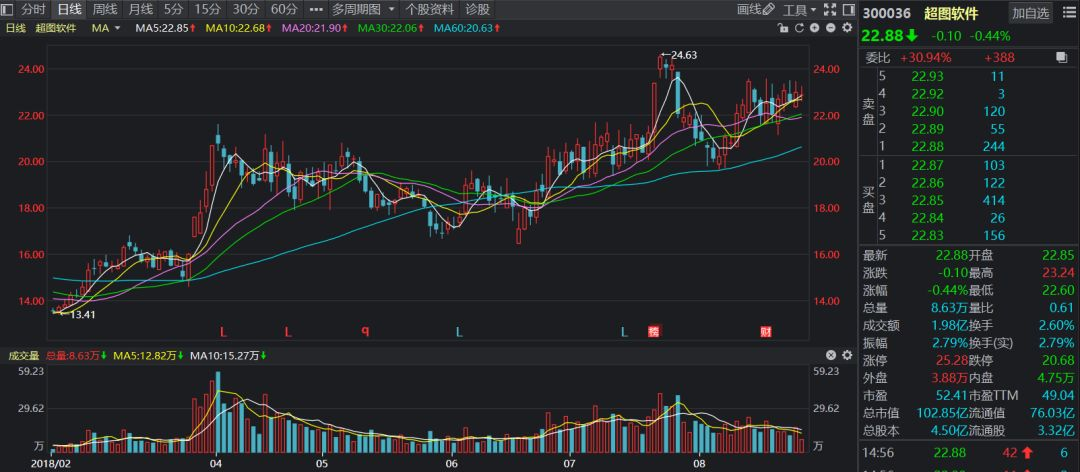The width and height of the screenshot is (1080, 472).
Task: Open 个股资料 stock information
Action: tap(430, 10)
